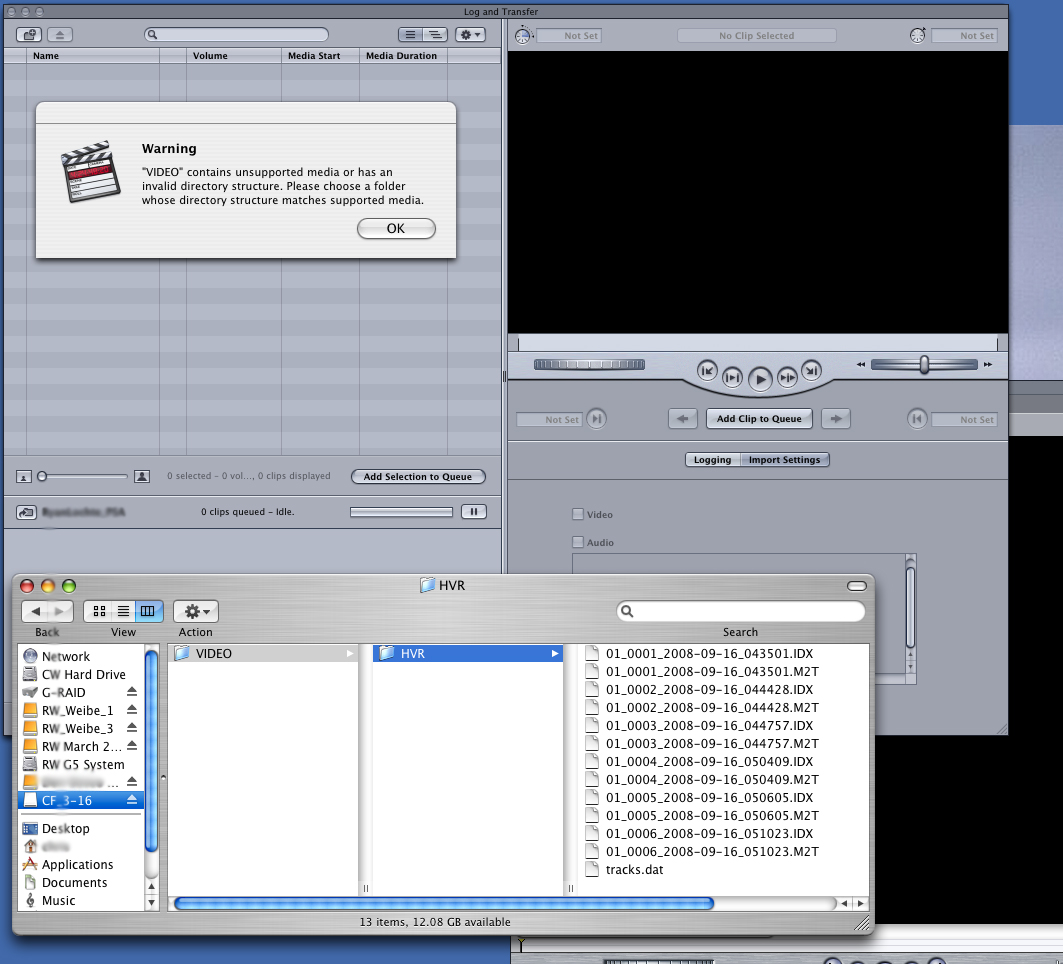
Task: Pause the transfer queue
Action: click(x=473, y=512)
